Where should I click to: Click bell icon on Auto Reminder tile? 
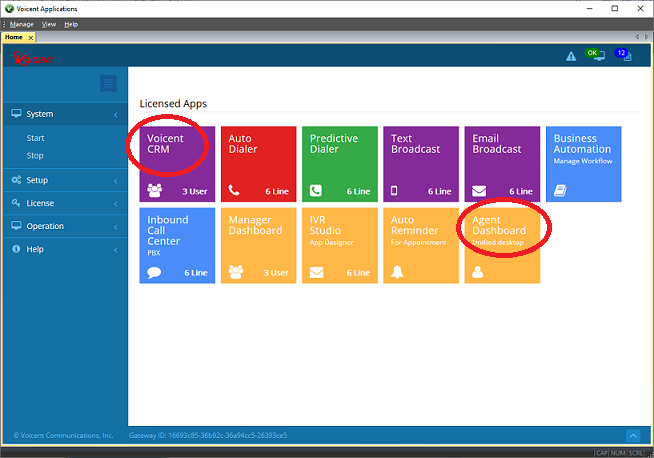click(x=397, y=272)
